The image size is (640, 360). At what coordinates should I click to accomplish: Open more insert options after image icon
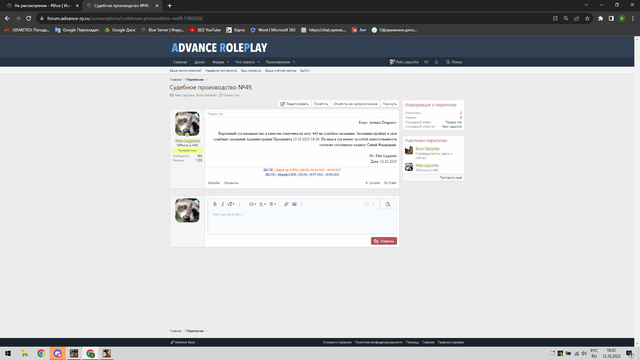tap(301, 204)
